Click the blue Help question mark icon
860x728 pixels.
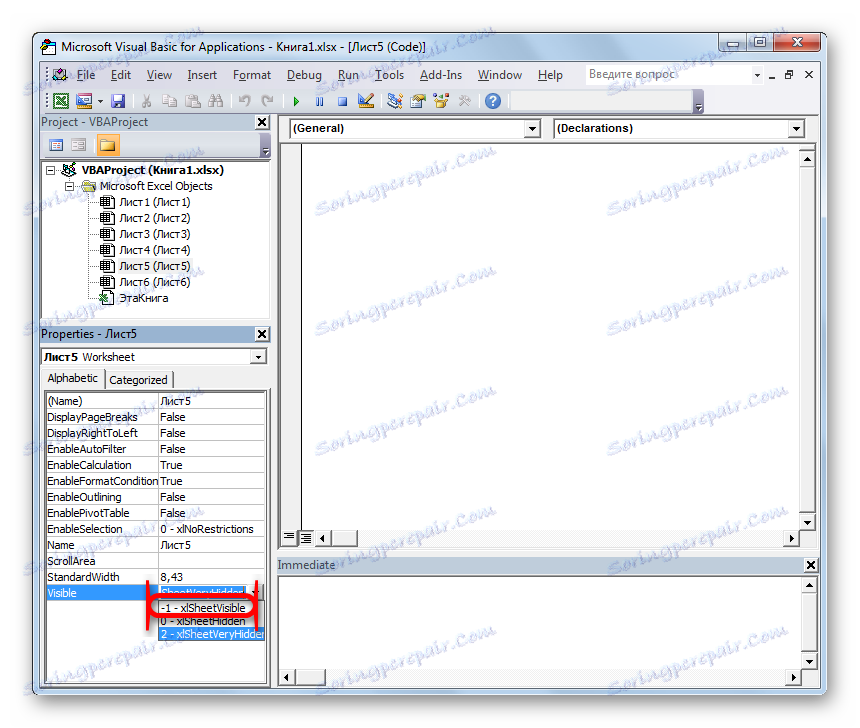click(493, 101)
